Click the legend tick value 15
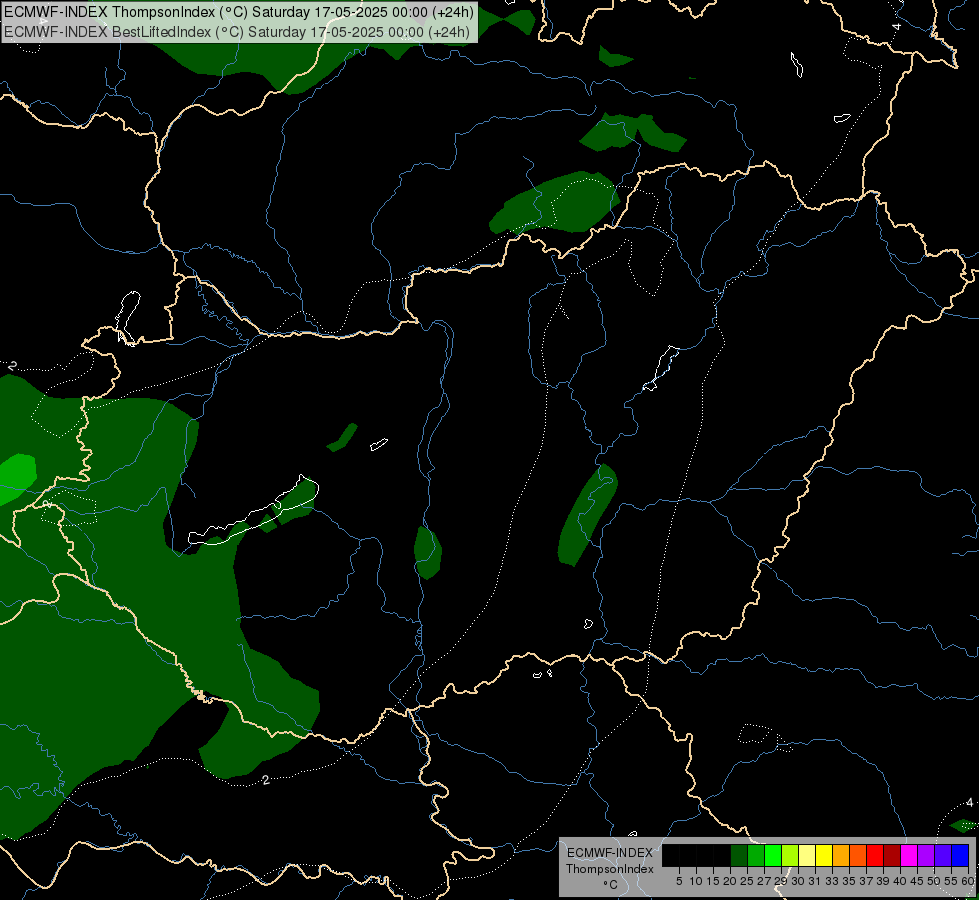979x900 pixels. pyautogui.click(x=713, y=881)
